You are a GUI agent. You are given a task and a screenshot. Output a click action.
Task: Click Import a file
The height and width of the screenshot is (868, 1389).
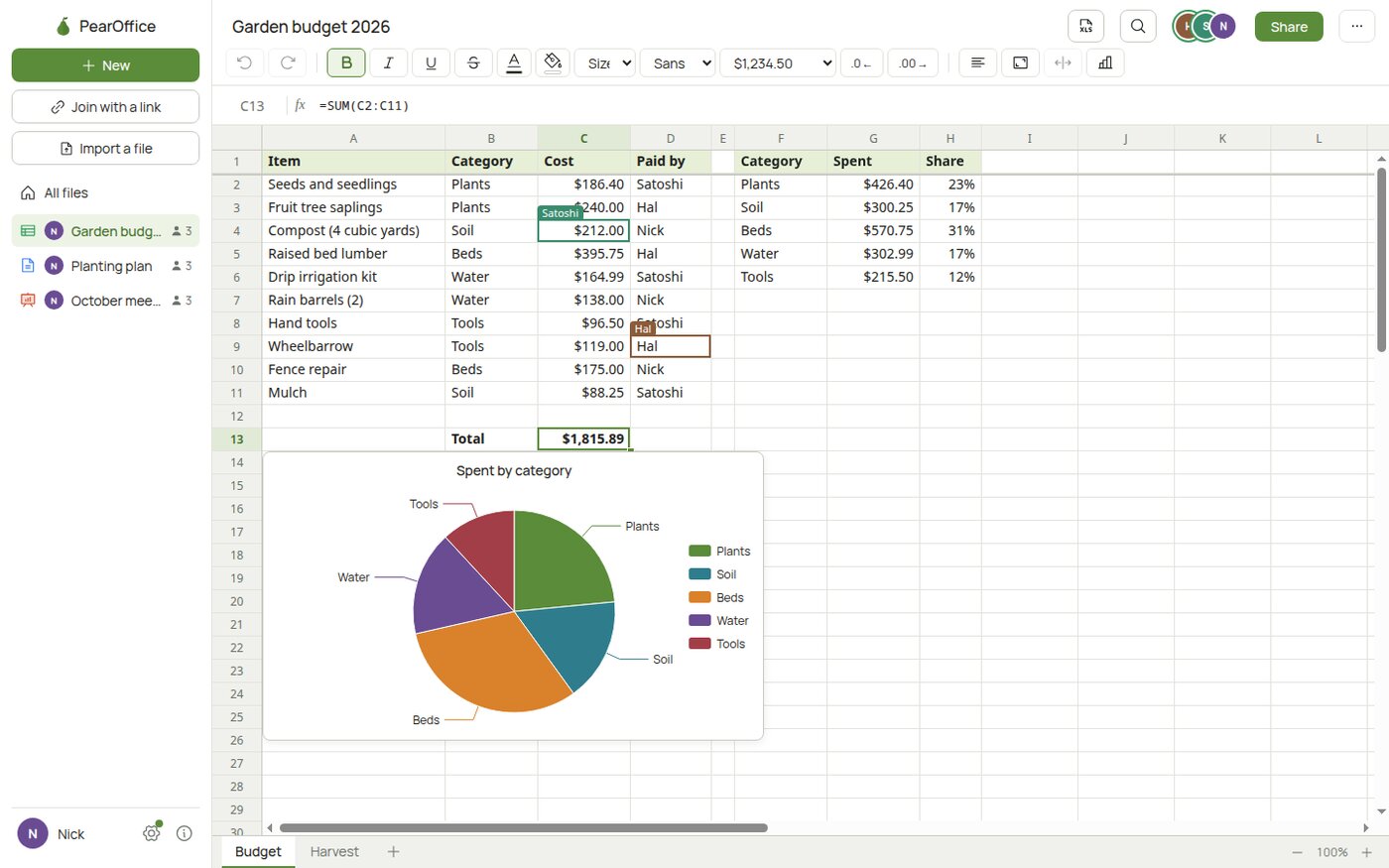click(105, 149)
